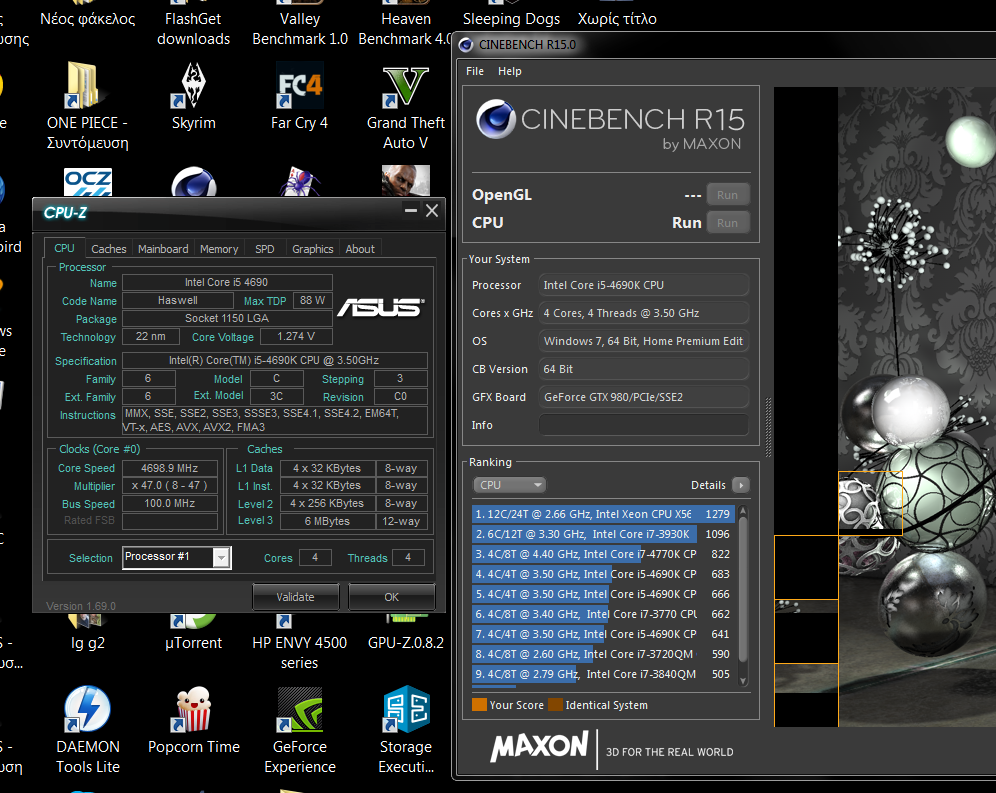
Task: Click the ASUS logo in CPU-Z
Action: (x=380, y=308)
